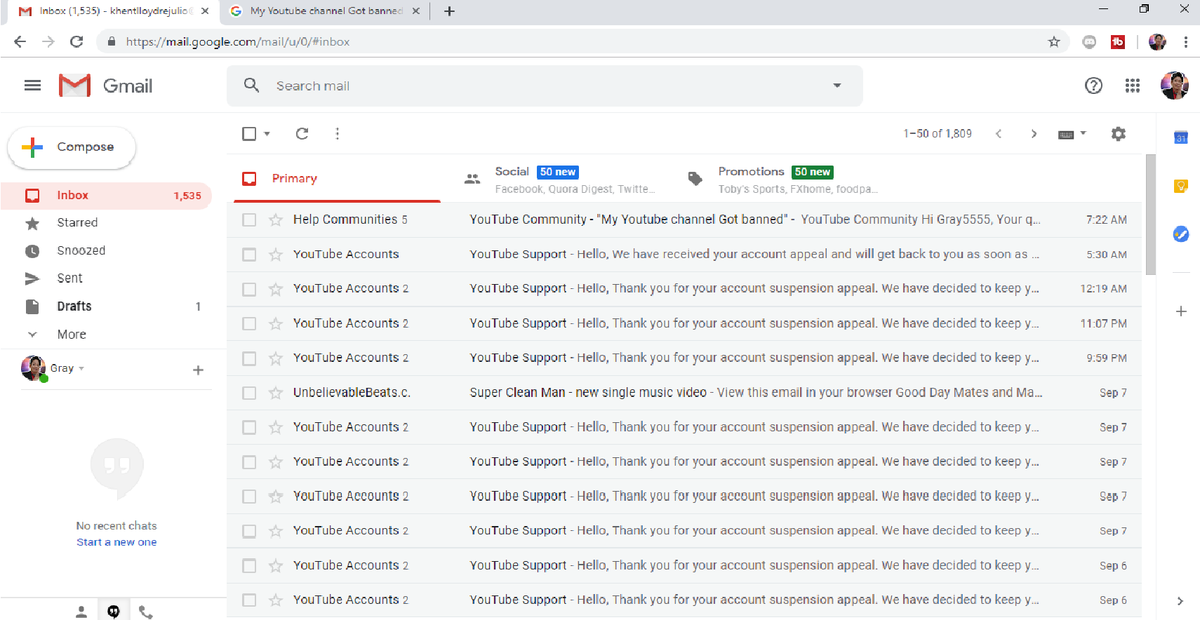Reload the browser page
This screenshot has width=1200, height=620.
(76, 42)
